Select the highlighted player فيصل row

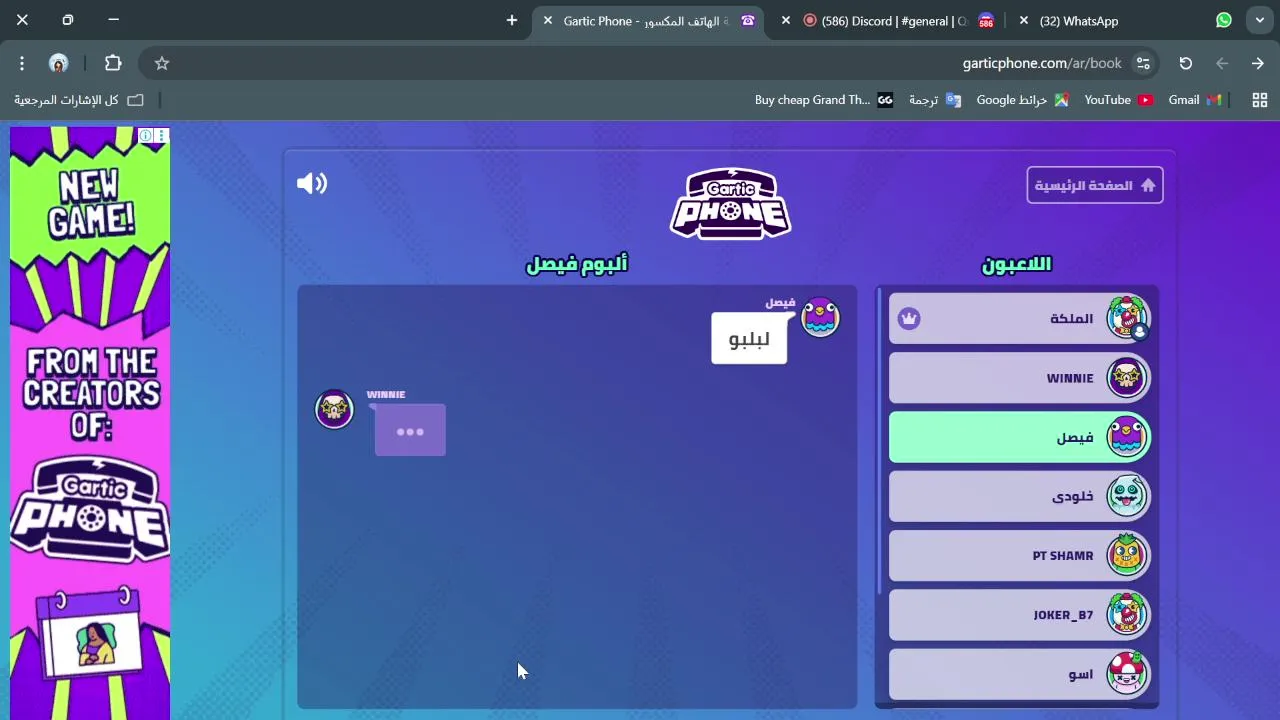click(x=1020, y=437)
